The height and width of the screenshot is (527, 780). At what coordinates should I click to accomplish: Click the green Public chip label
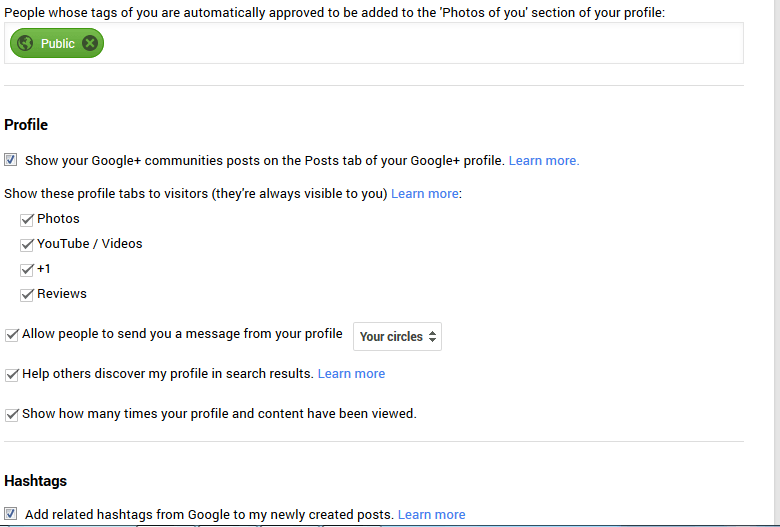(x=58, y=44)
